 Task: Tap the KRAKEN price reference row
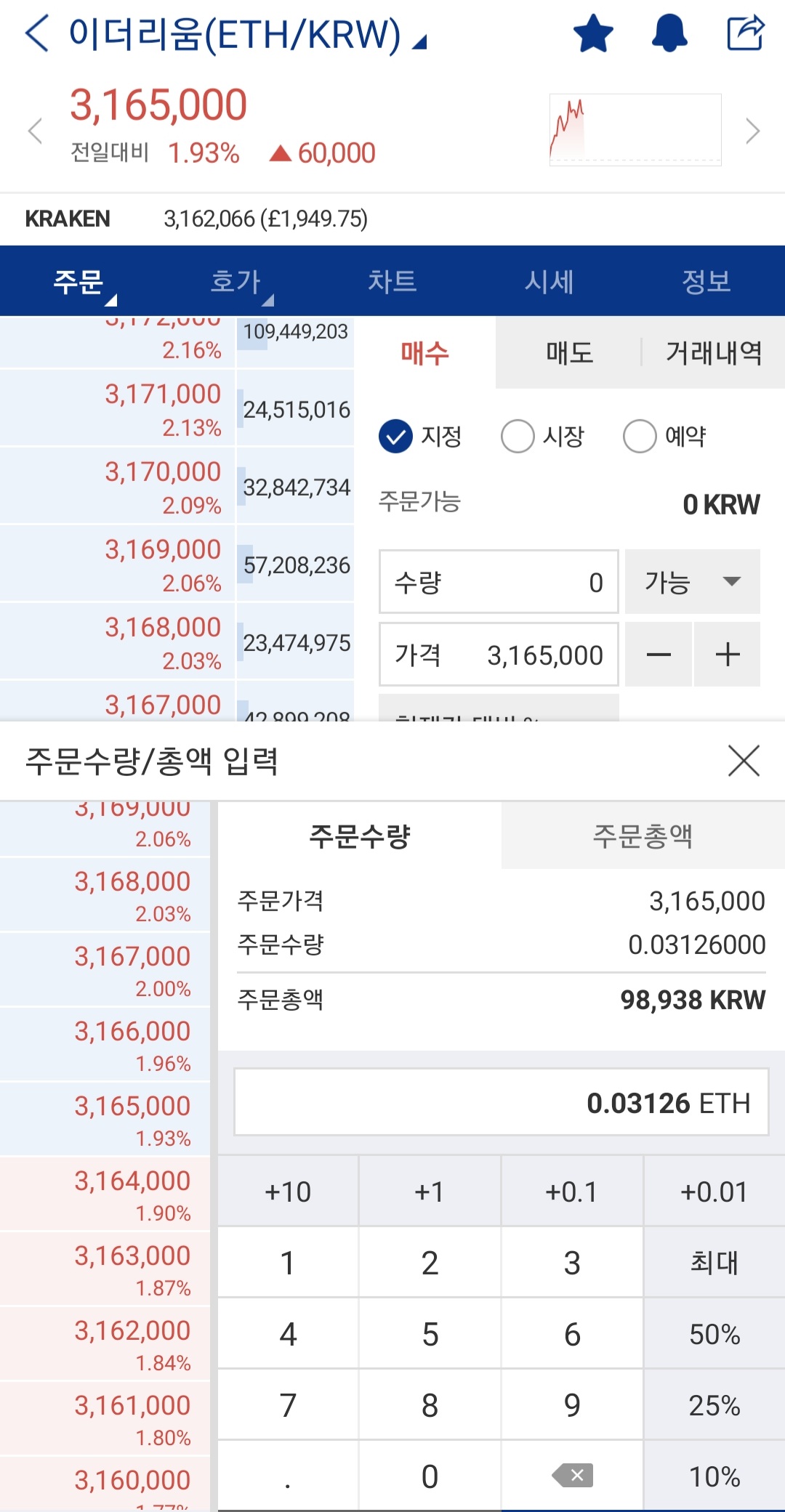[392, 219]
